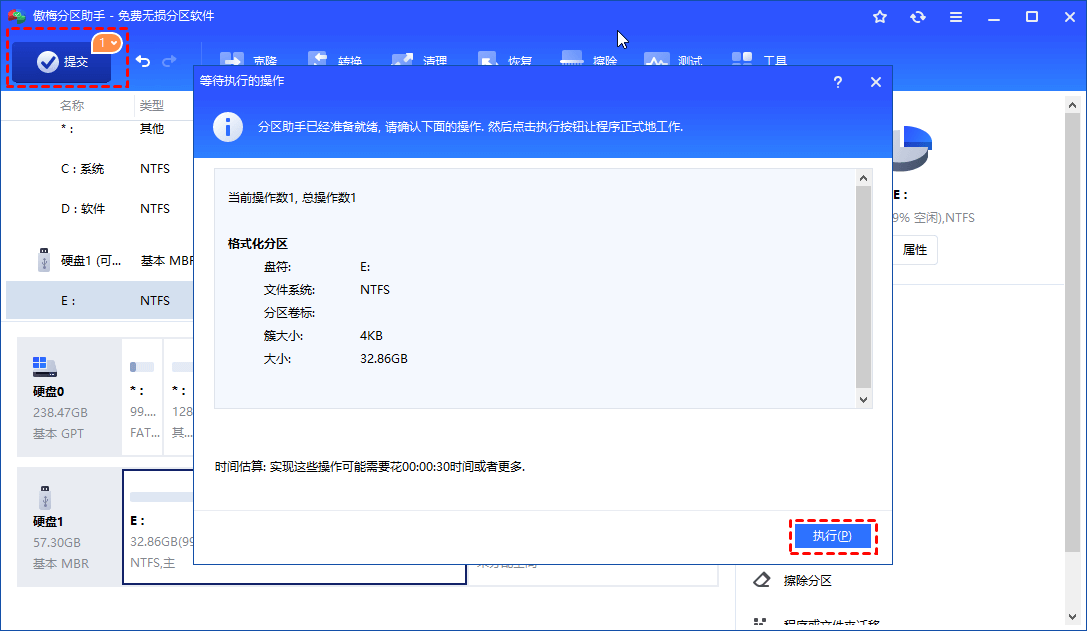Open the Clean (清理) tool
The height and width of the screenshot is (631, 1087).
point(420,60)
